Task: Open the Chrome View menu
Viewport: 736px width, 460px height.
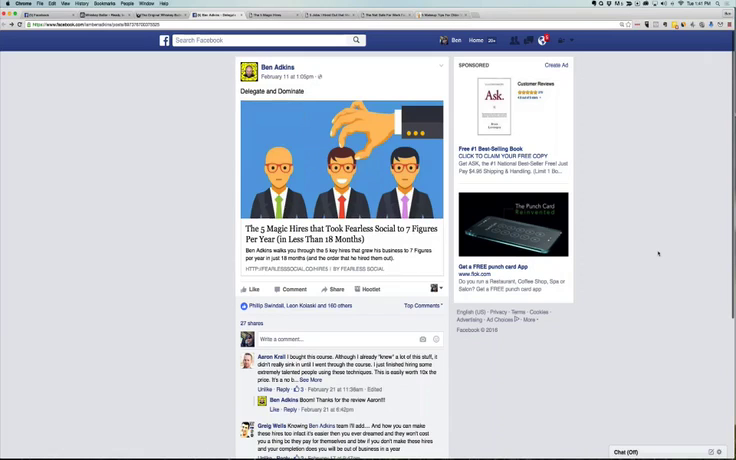Action: [65, 3]
